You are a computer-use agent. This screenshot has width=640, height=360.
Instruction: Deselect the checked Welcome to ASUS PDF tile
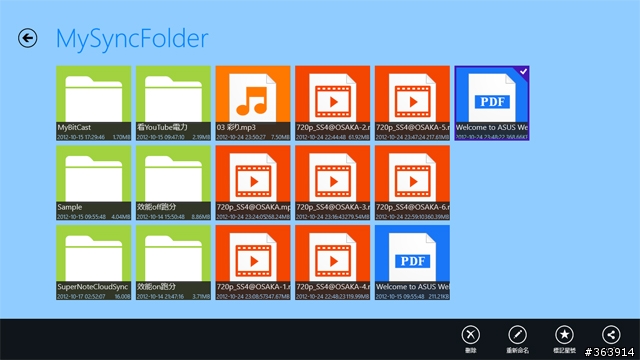pos(492,103)
